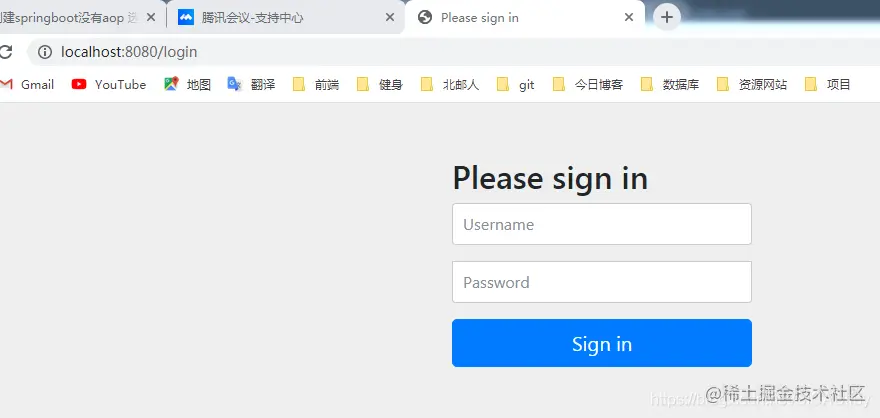Screen dimensions: 880x418
Task: Close the Please sign in tab
Action: point(629,17)
